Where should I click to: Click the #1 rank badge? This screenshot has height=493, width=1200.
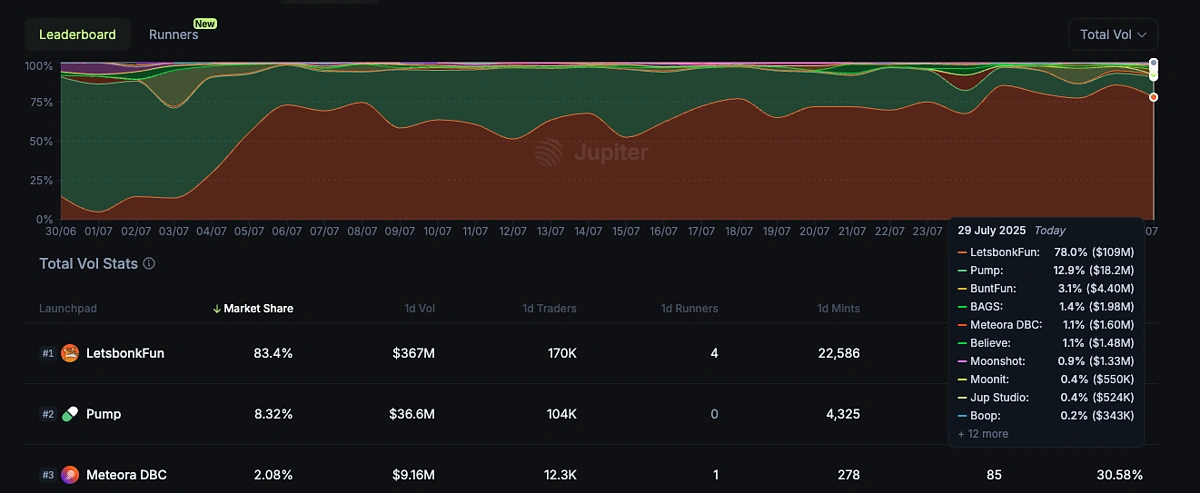click(47, 353)
